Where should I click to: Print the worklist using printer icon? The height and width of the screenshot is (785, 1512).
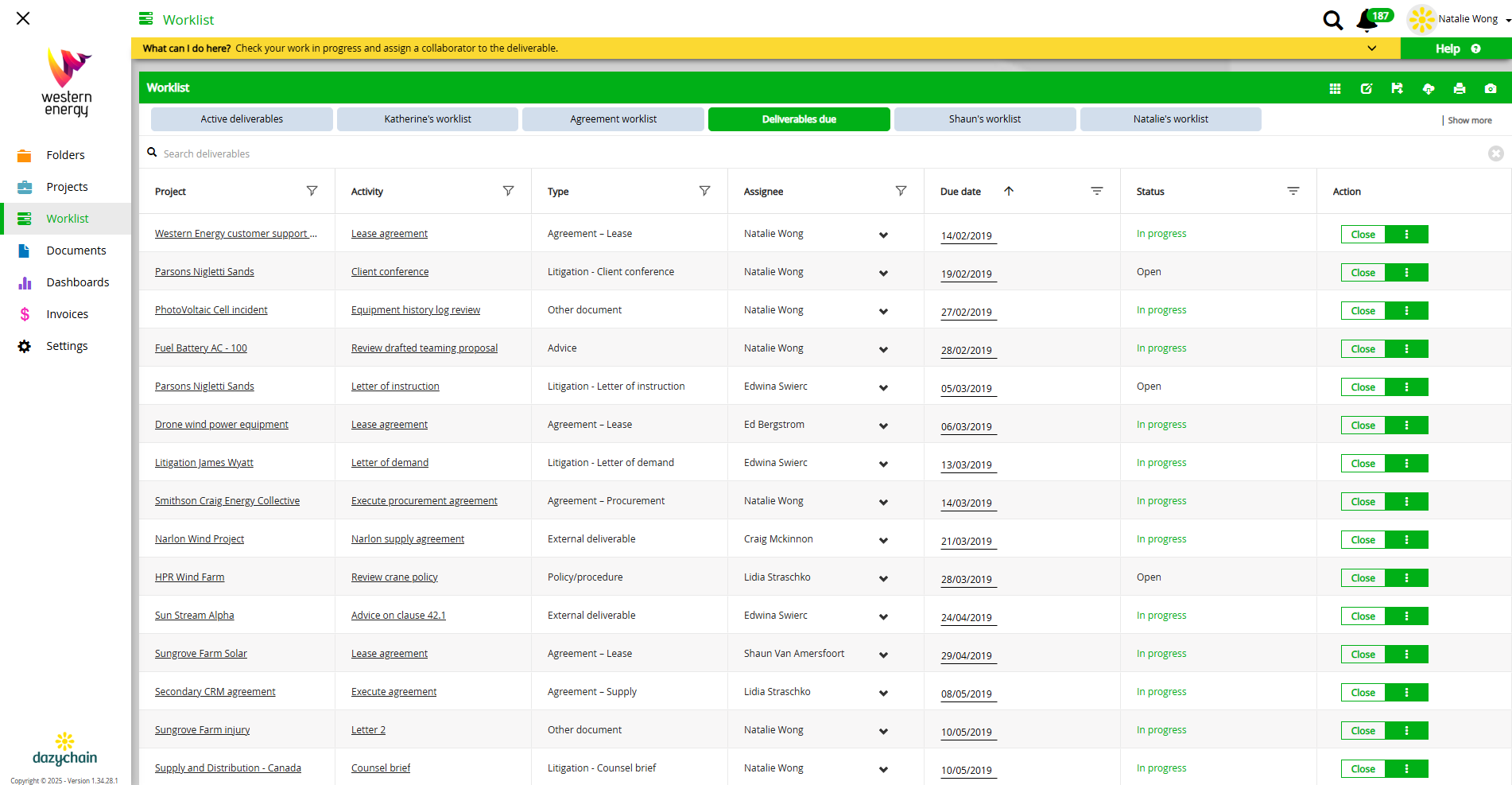(1459, 88)
